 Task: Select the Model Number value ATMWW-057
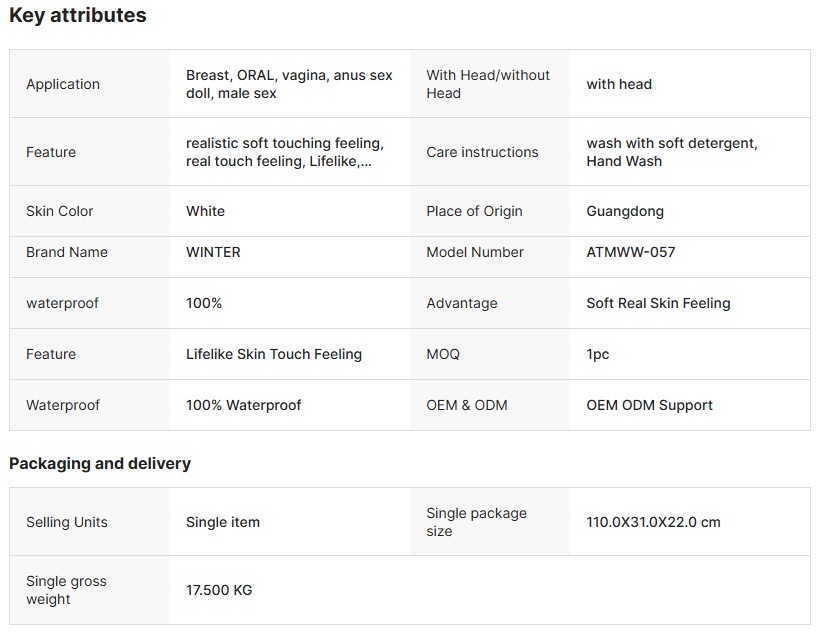point(631,252)
